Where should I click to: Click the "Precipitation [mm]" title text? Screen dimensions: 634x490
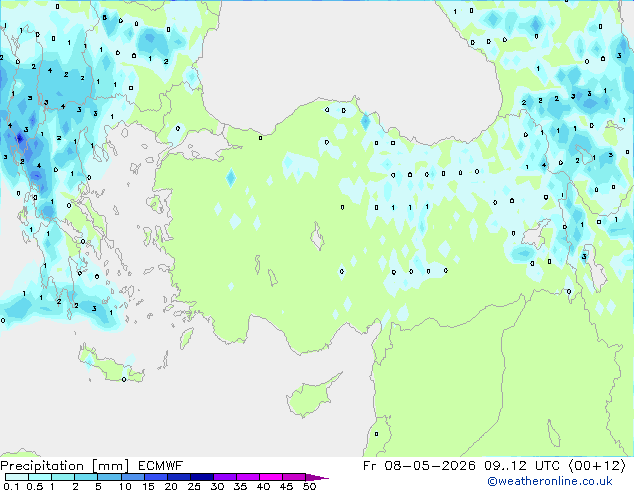click(x=65, y=466)
